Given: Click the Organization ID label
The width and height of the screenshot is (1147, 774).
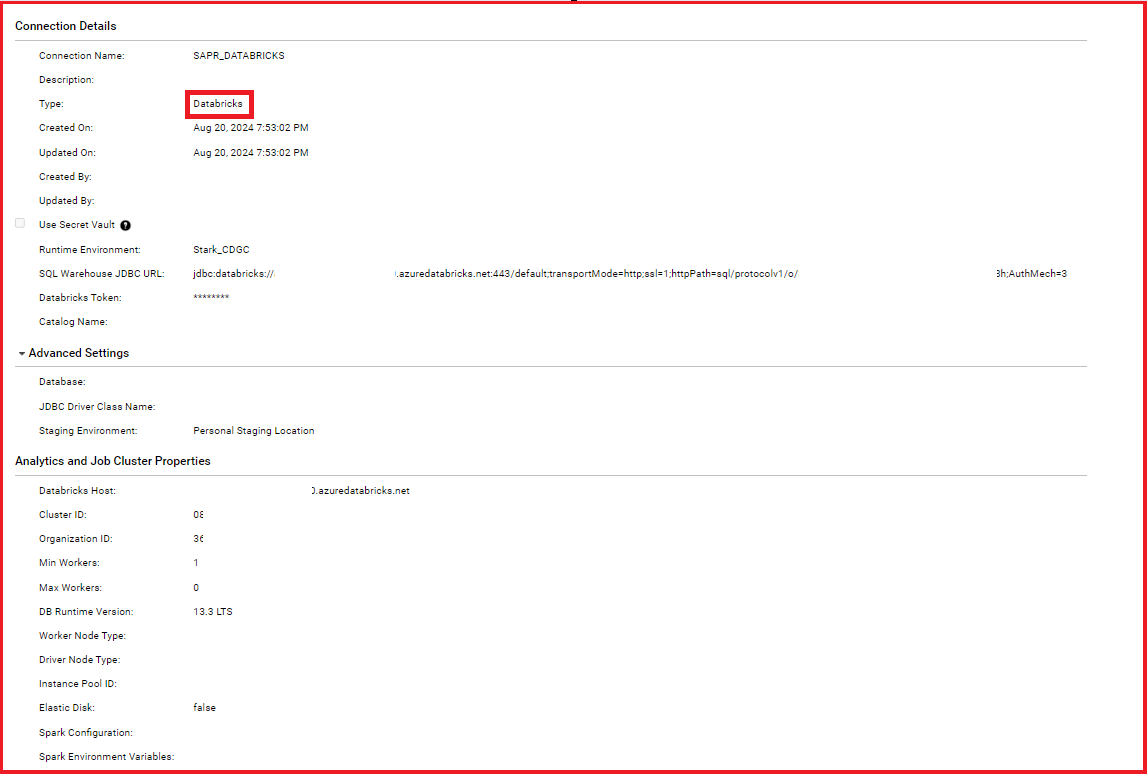Looking at the screenshot, I should click(76, 538).
